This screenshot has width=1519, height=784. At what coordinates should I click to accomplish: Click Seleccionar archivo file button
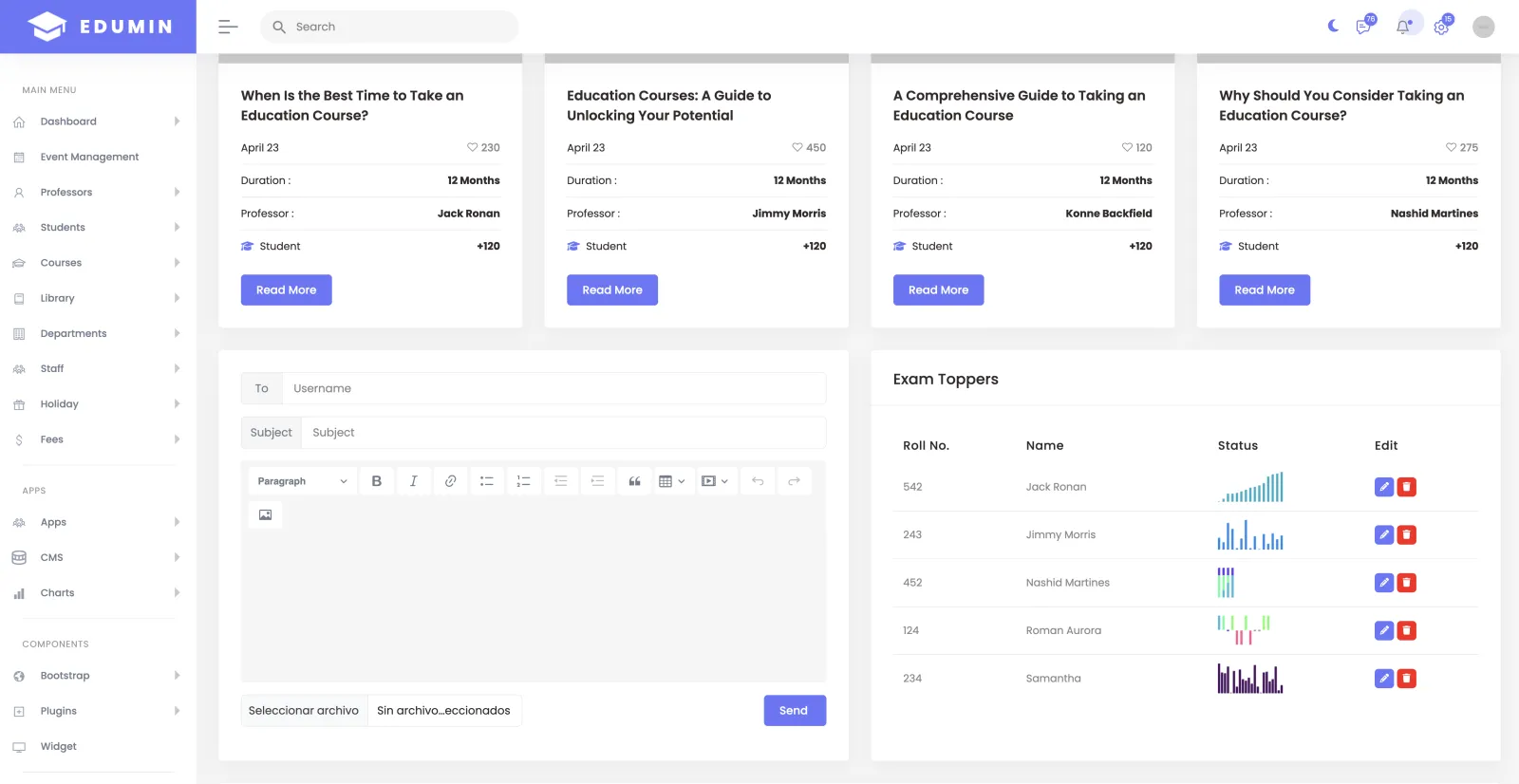[x=304, y=711]
